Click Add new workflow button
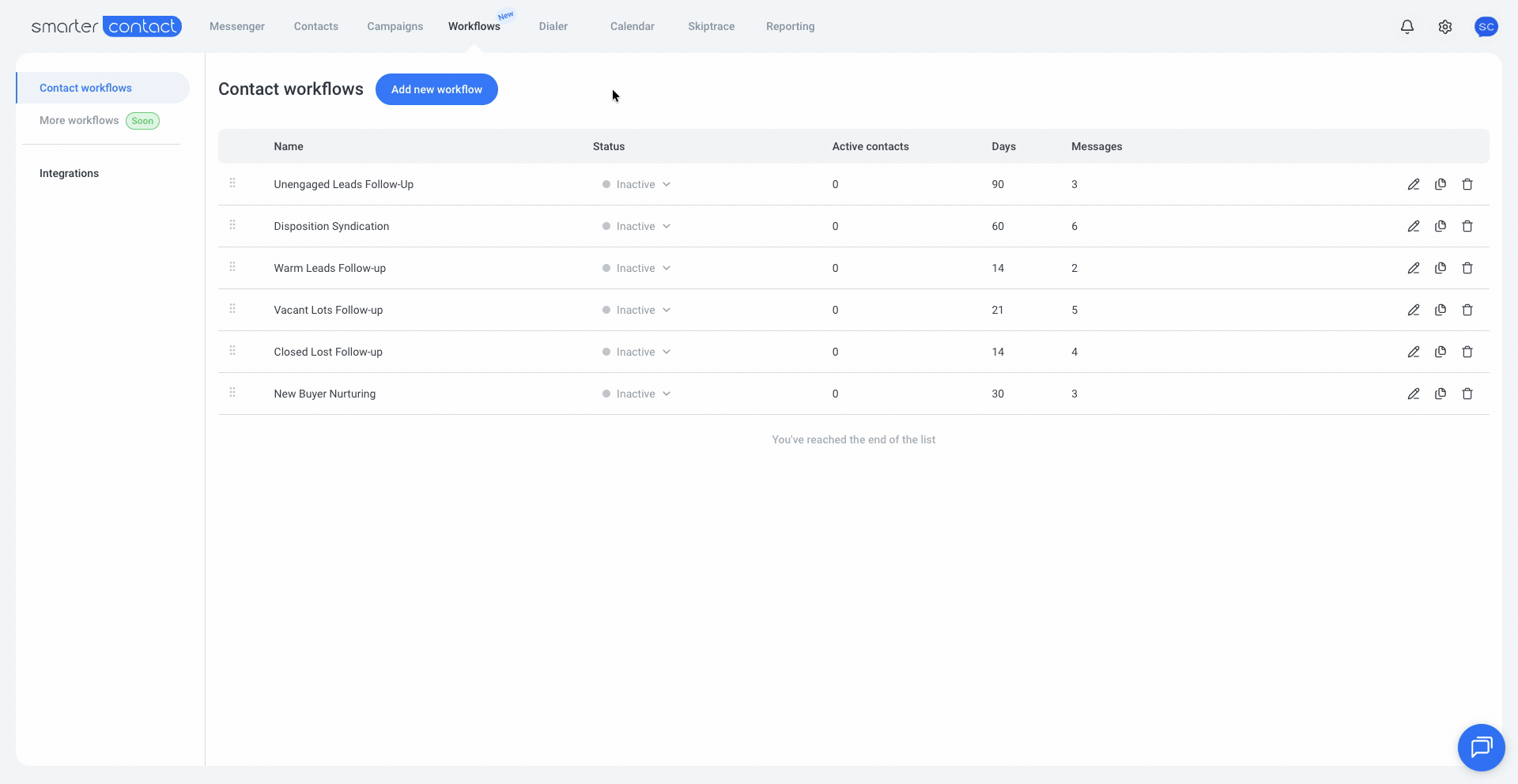 click(x=436, y=89)
